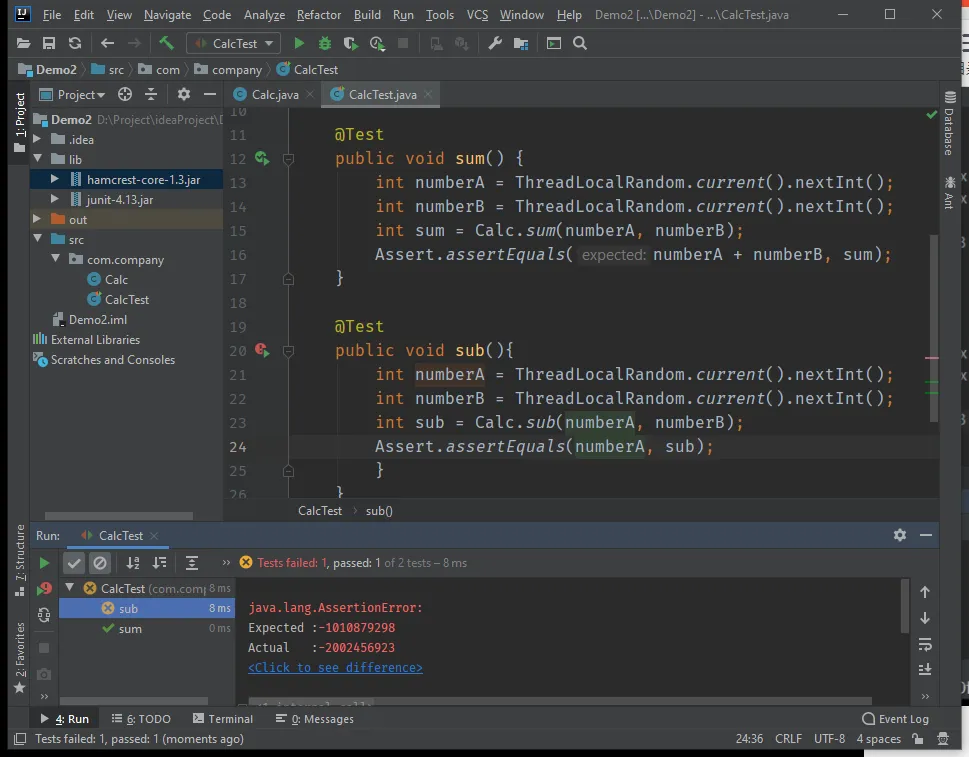Screen dimensions: 969x757
Task: Click the 'Click to see difference' link
Action: 335,667
